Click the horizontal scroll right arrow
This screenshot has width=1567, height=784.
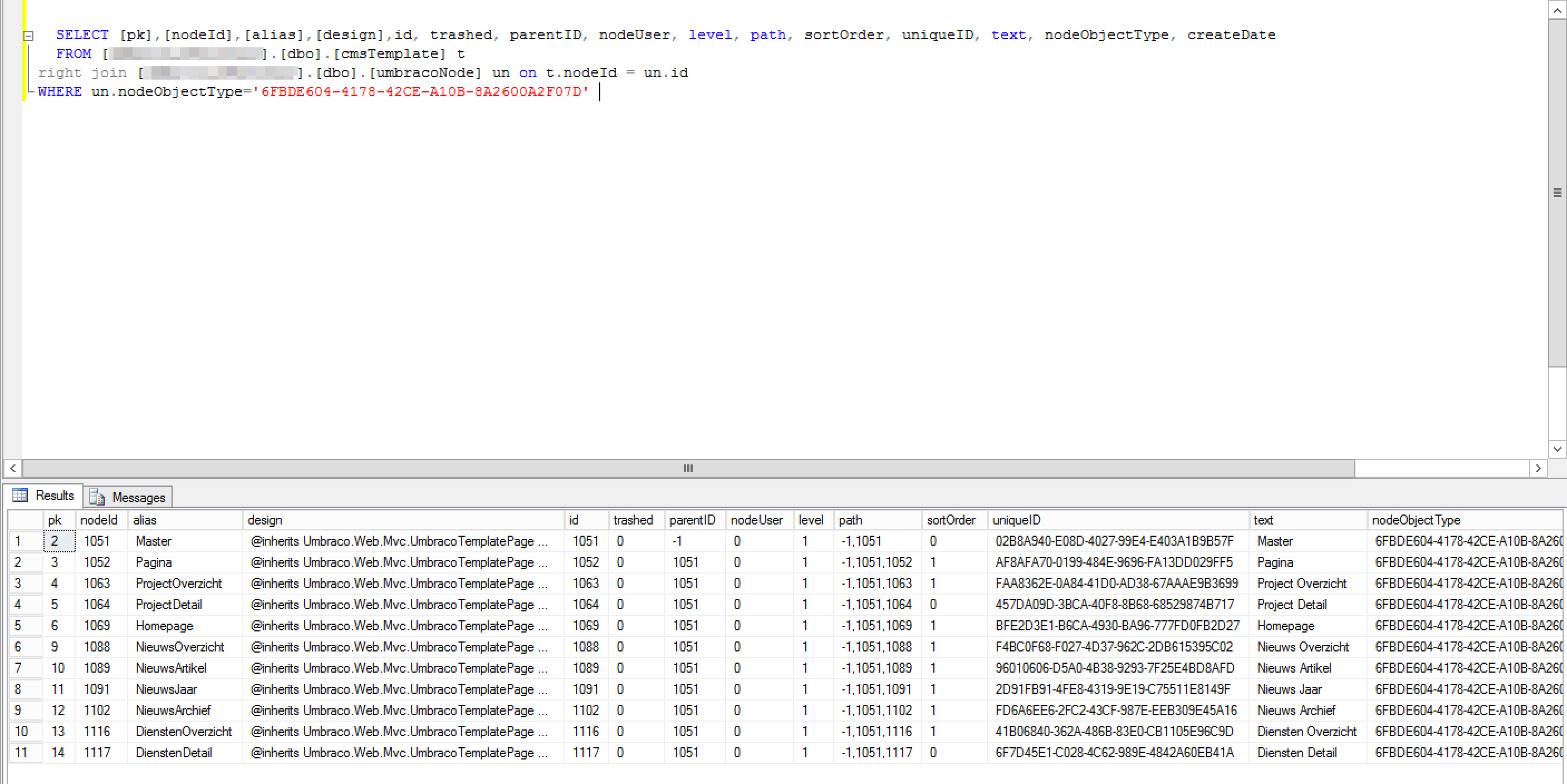pos(1538,468)
